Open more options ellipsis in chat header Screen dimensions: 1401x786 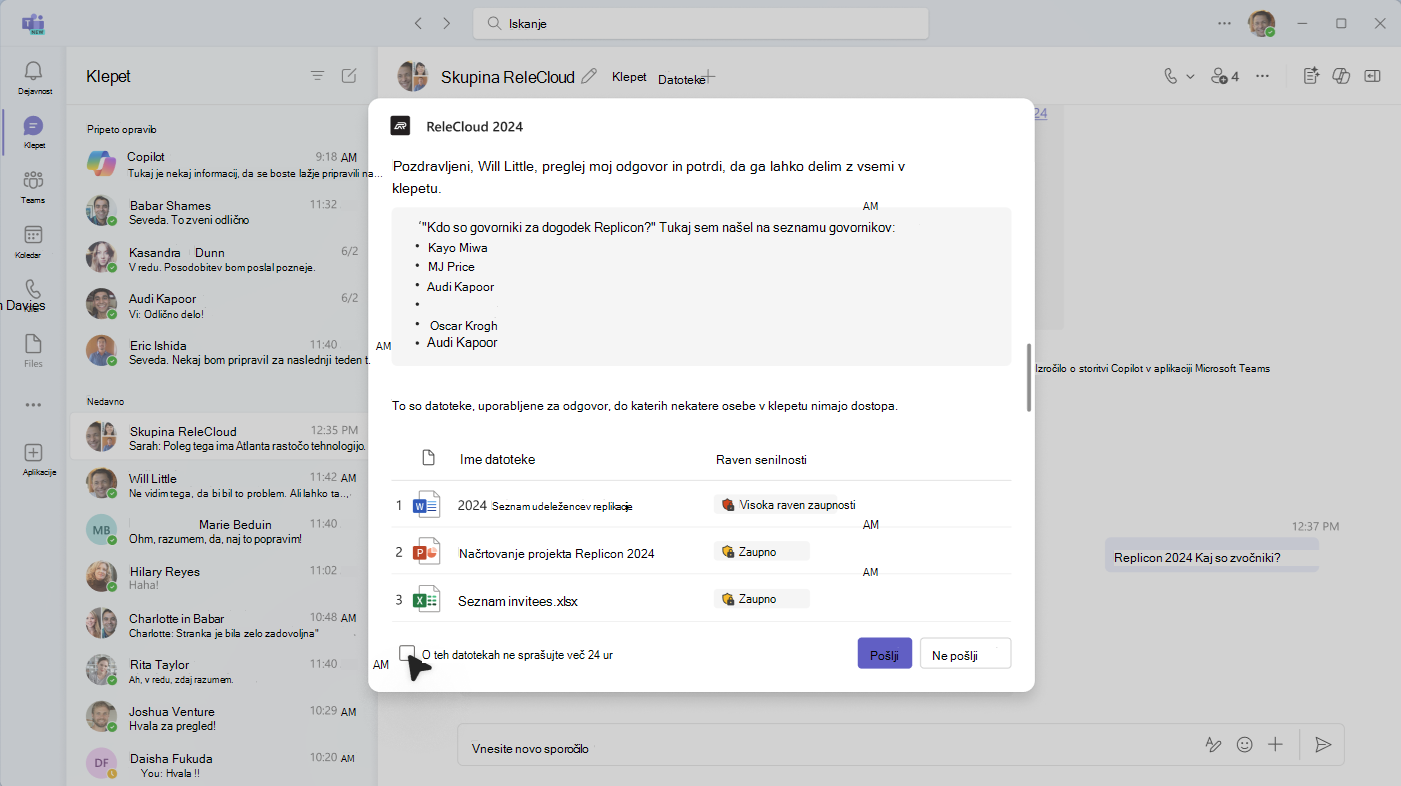[x=1263, y=76]
